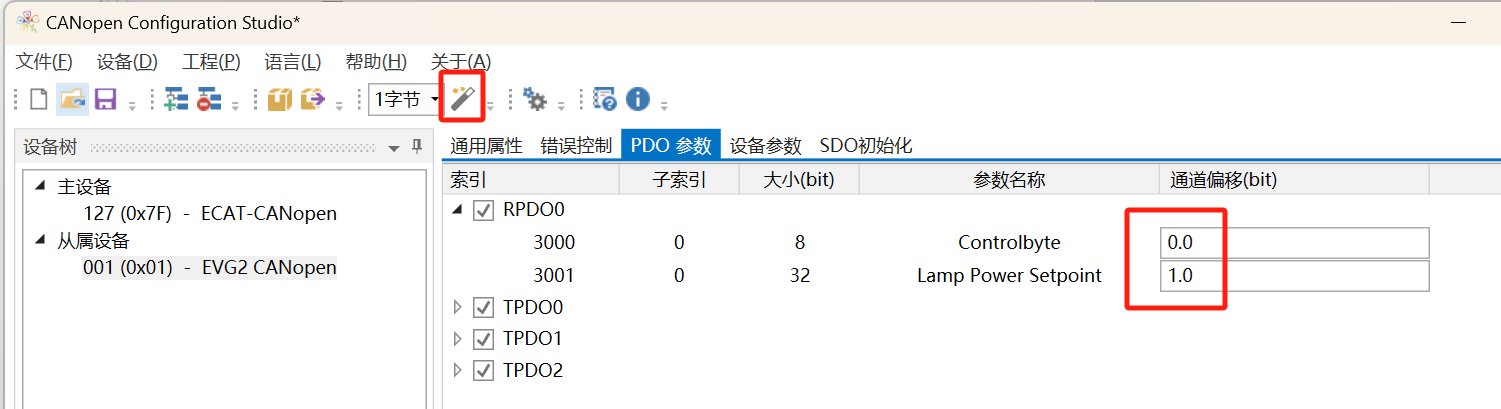The width and height of the screenshot is (1501, 409).
Task: Select the Controlbyte parameter name
Action: point(1009,243)
